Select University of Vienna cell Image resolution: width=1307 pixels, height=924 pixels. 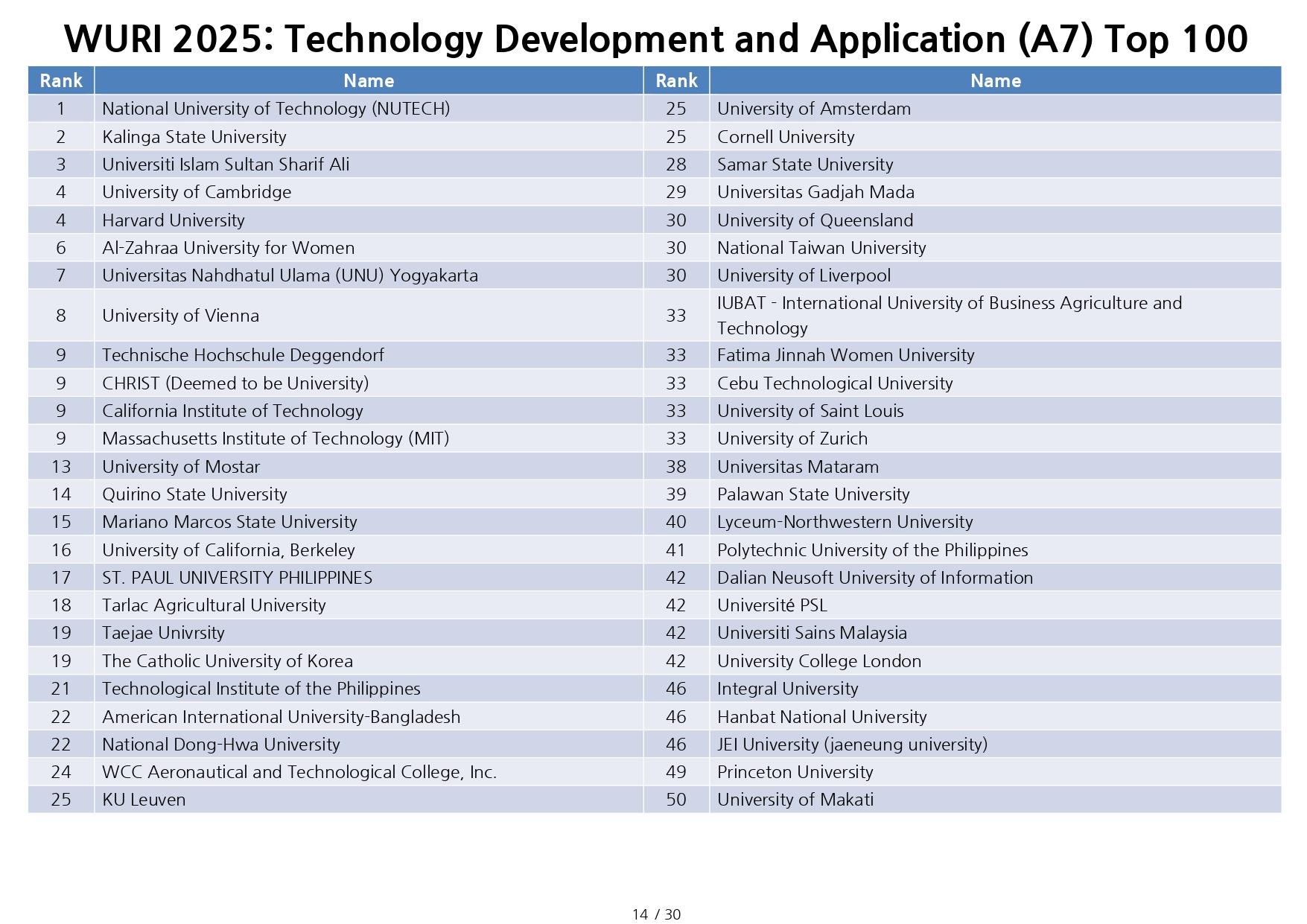(x=180, y=316)
